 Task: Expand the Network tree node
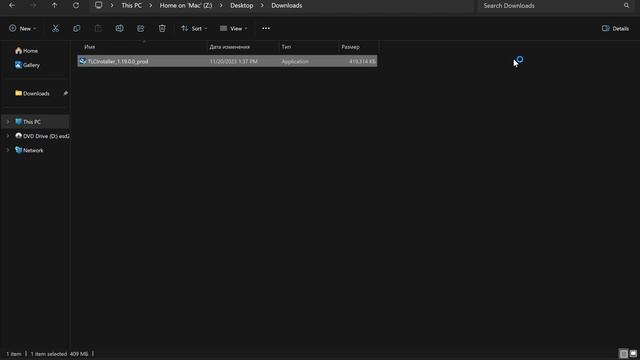coord(7,150)
